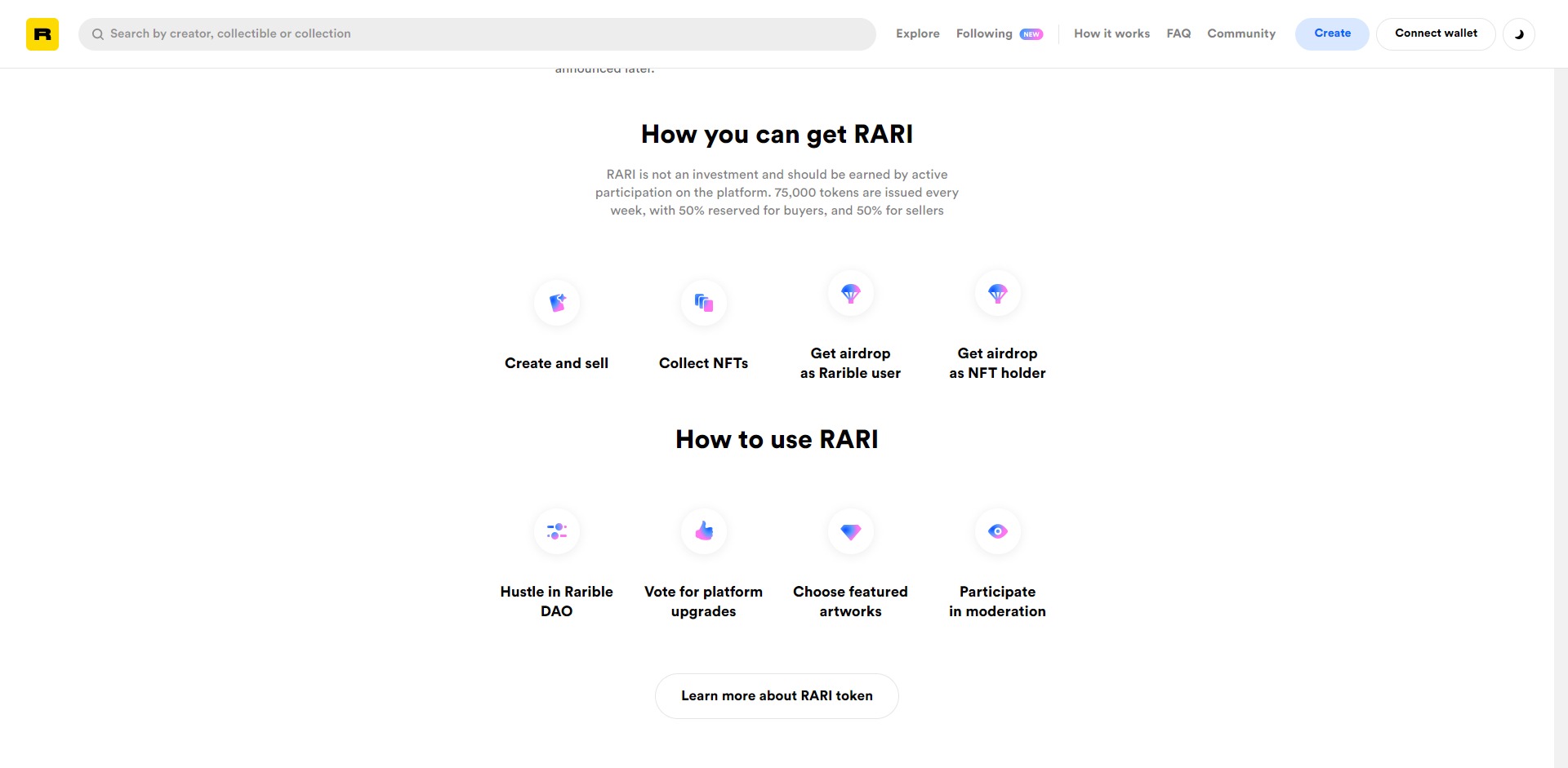Screen dimensions: 1568x768
Task: Toggle dark mode moon icon
Action: [x=1519, y=34]
